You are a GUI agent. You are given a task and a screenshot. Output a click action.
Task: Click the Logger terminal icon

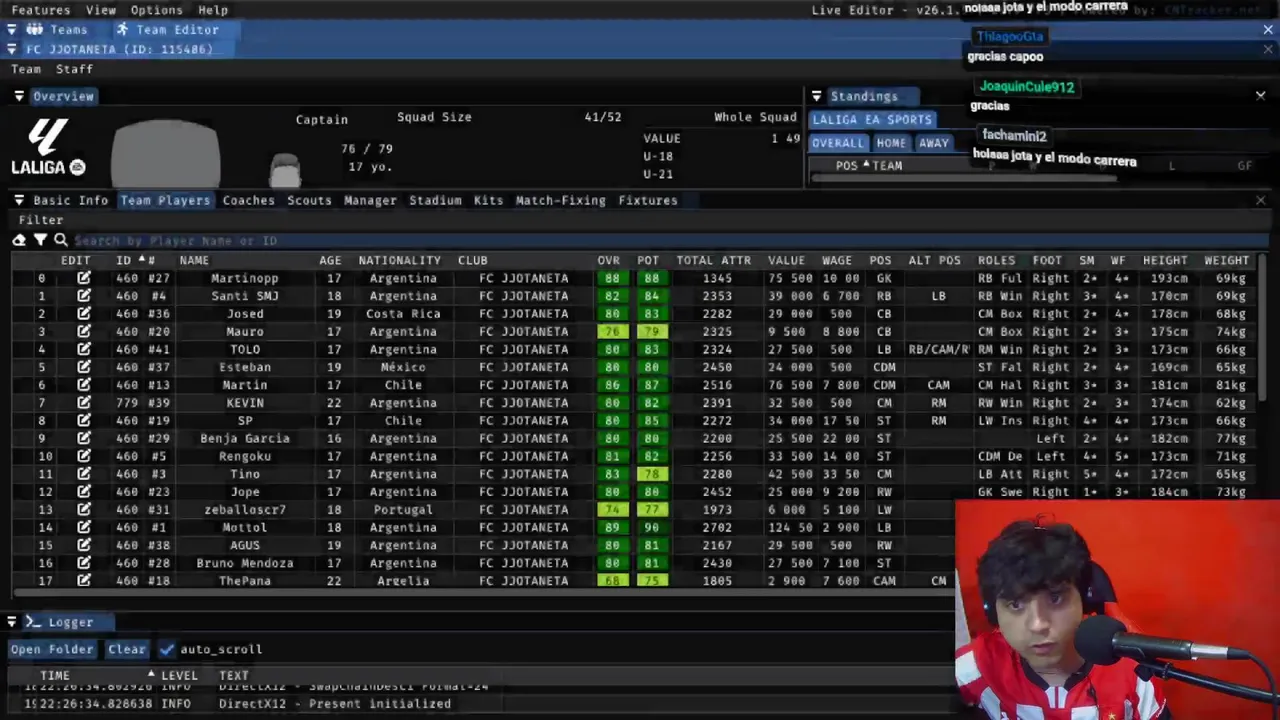pyautogui.click(x=33, y=622)
